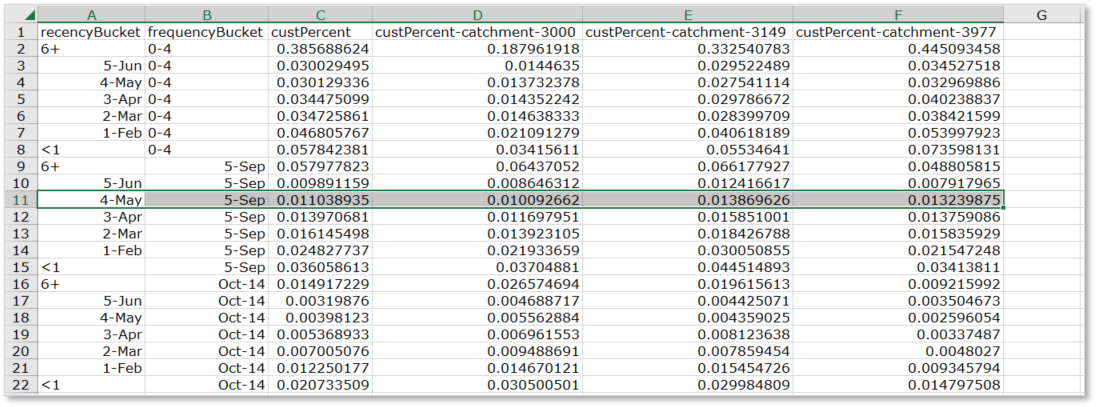Select the custPercent-catchment-3000 header cell
The width and height of the screenshot is (1096, 407).
[x=477, y=32]
